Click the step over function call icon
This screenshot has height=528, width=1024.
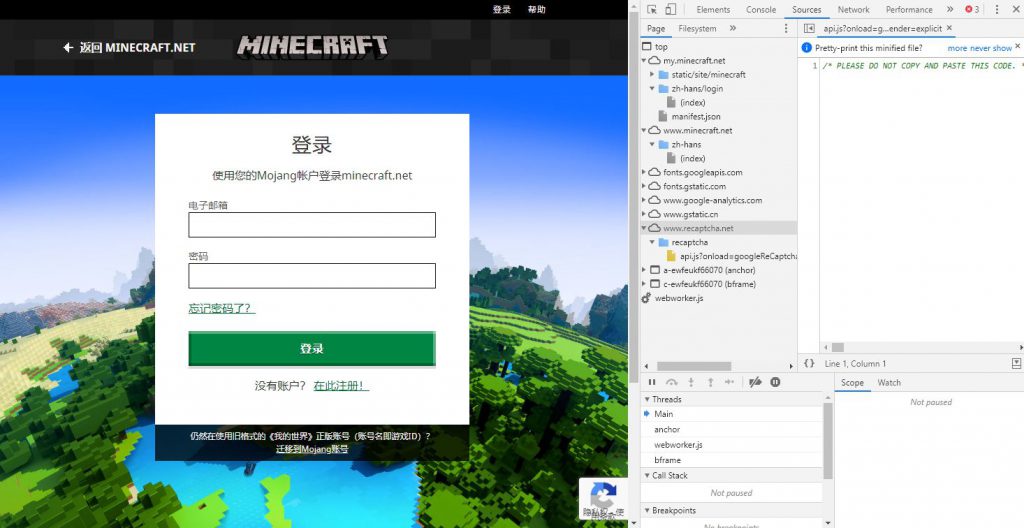click(672, 382)
